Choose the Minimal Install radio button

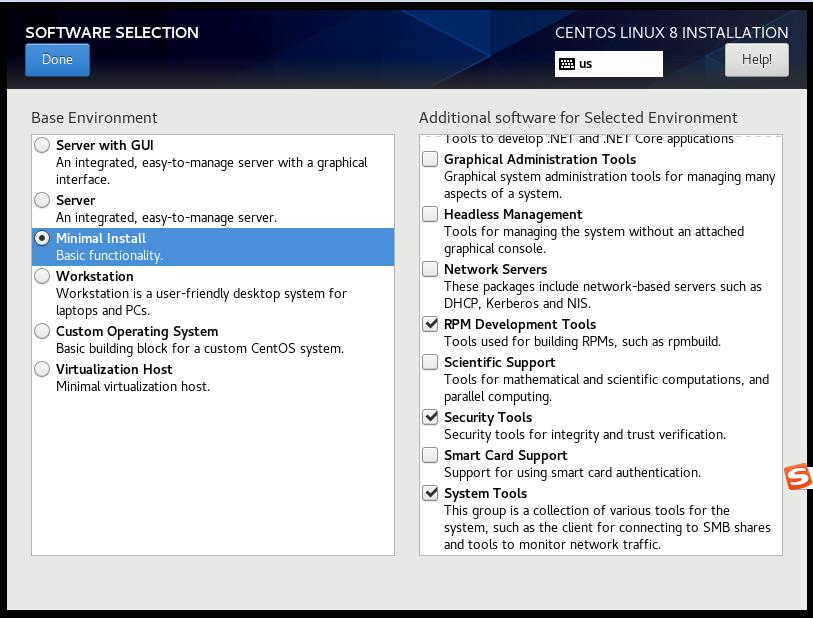point(42,239)
